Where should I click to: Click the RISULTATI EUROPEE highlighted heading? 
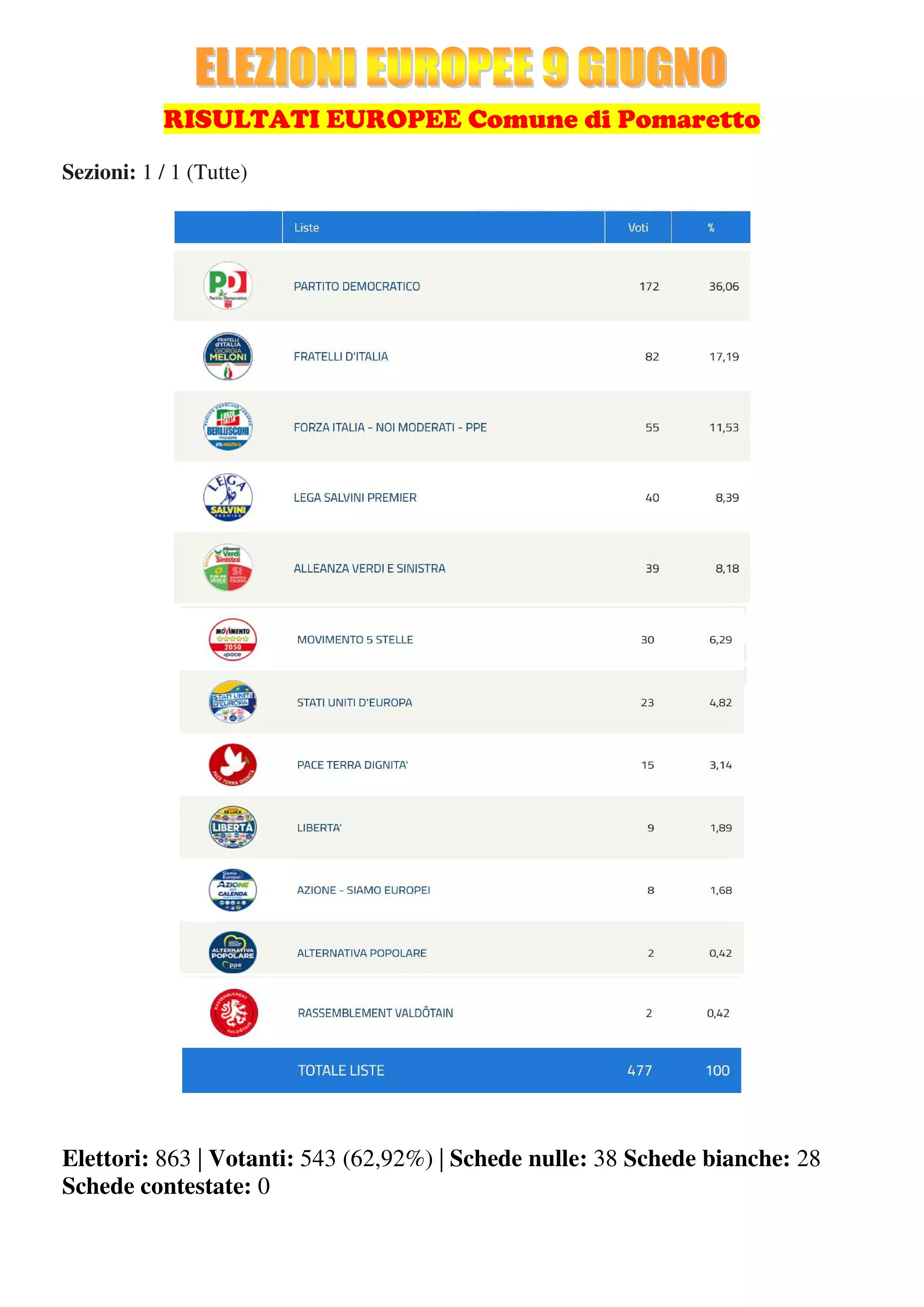[461, 119]
